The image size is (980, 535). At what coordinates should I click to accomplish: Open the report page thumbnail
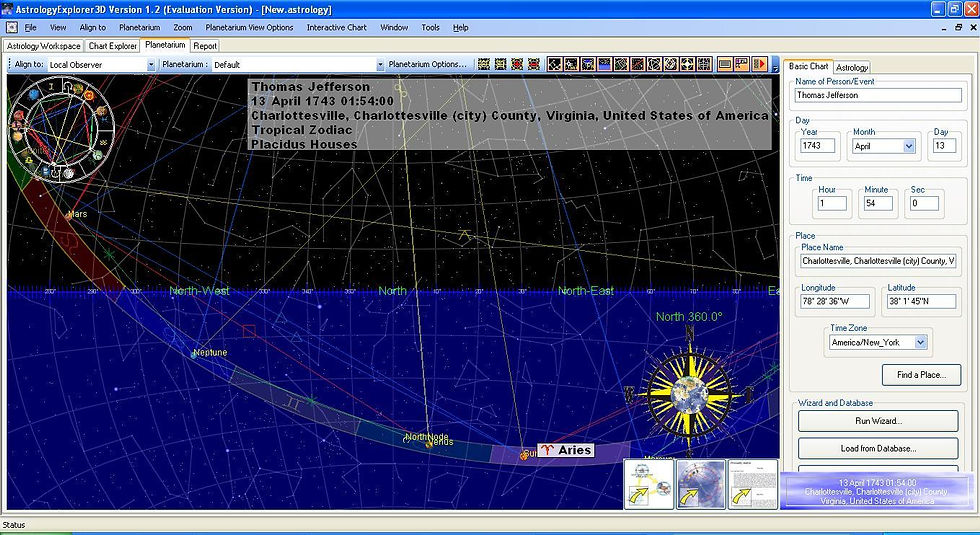point(752,484)
